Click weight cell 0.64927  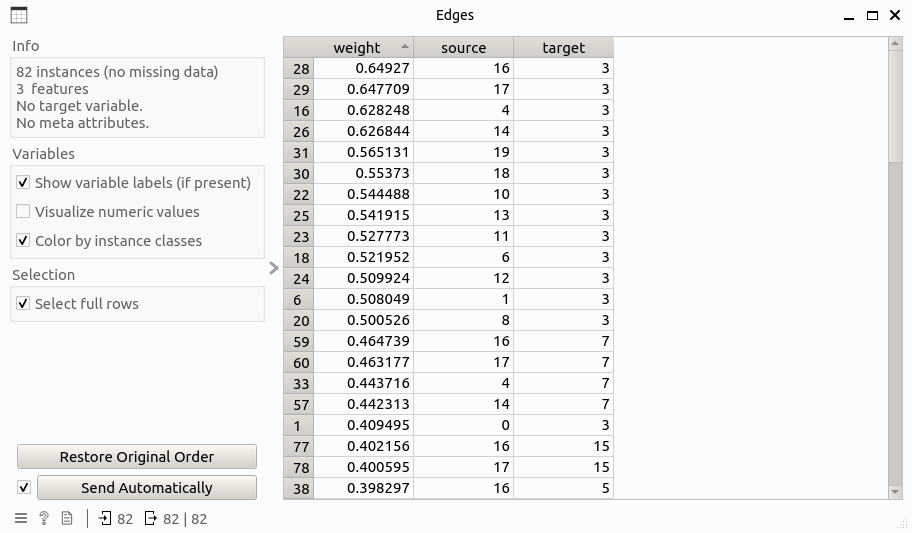[364, 69]
